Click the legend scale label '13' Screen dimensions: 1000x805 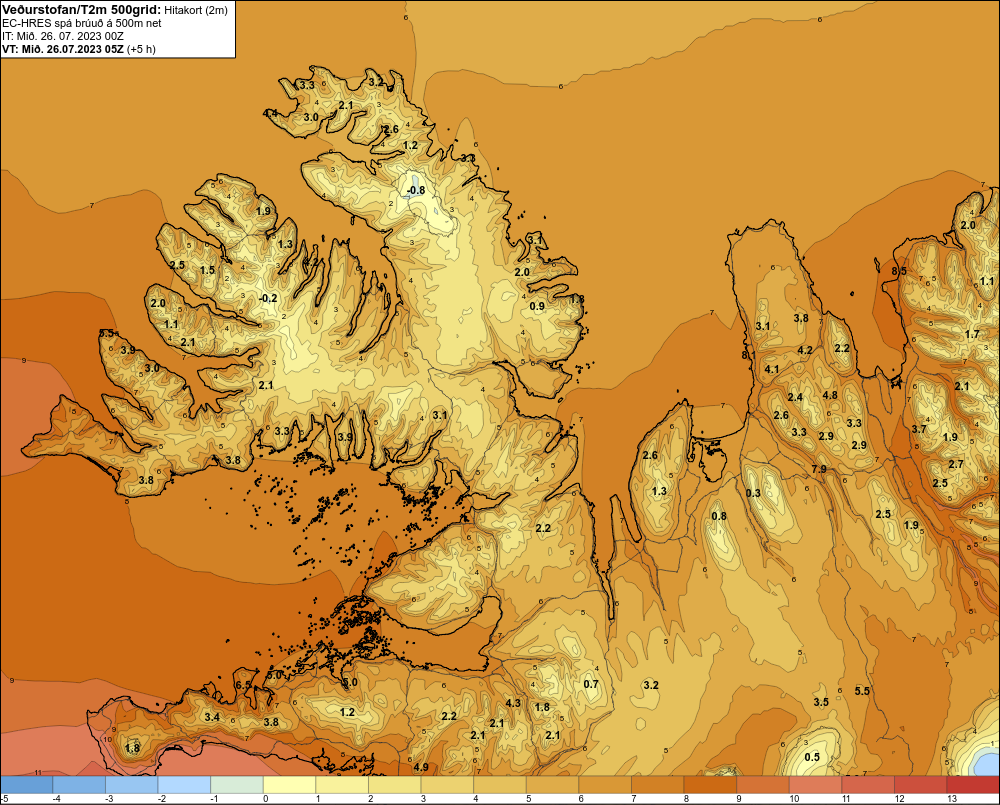(952, 799)
